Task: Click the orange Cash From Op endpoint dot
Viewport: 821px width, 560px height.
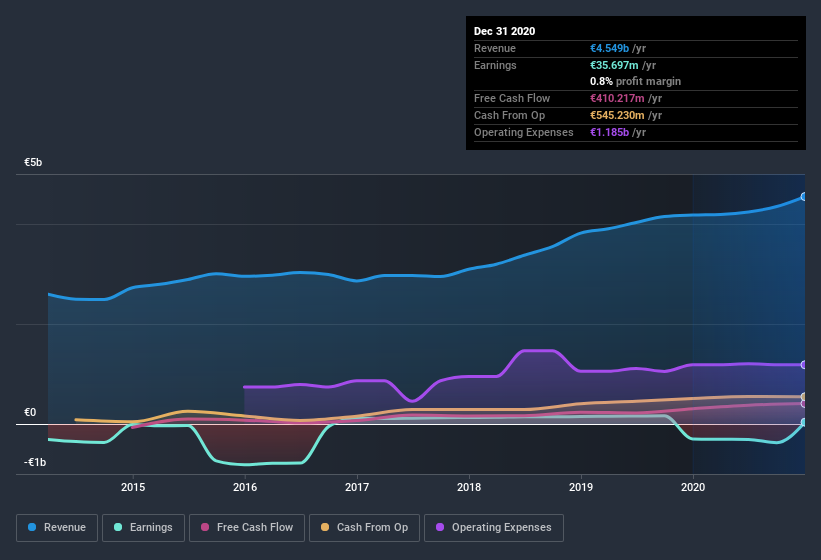Action: 804,397
